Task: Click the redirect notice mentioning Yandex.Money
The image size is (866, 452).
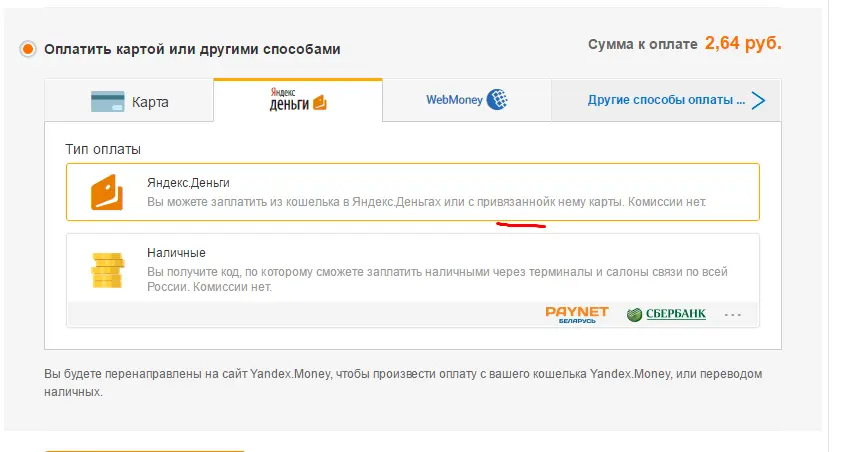Action: tap(403, 383)
